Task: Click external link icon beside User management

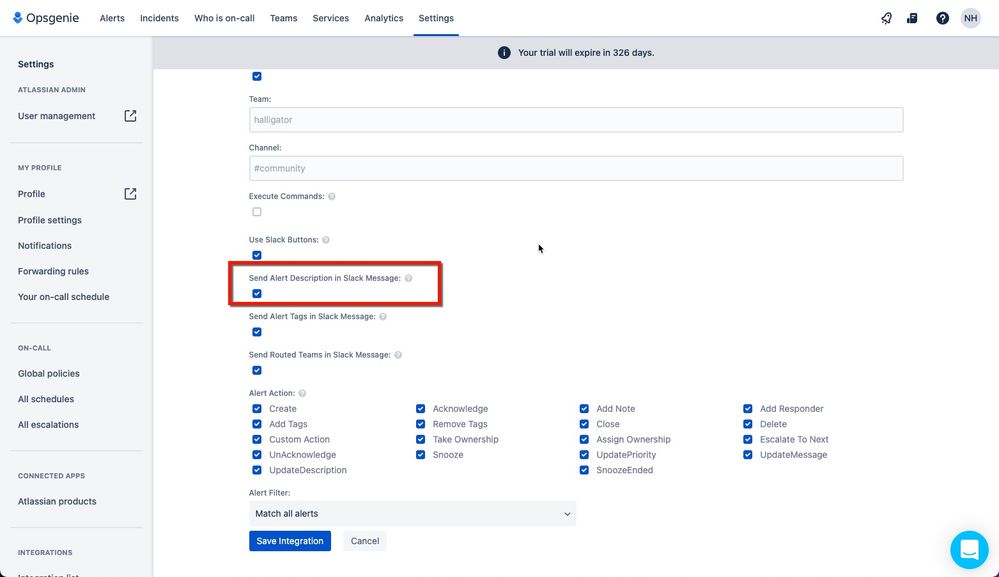Action: (x=130, y=116)
